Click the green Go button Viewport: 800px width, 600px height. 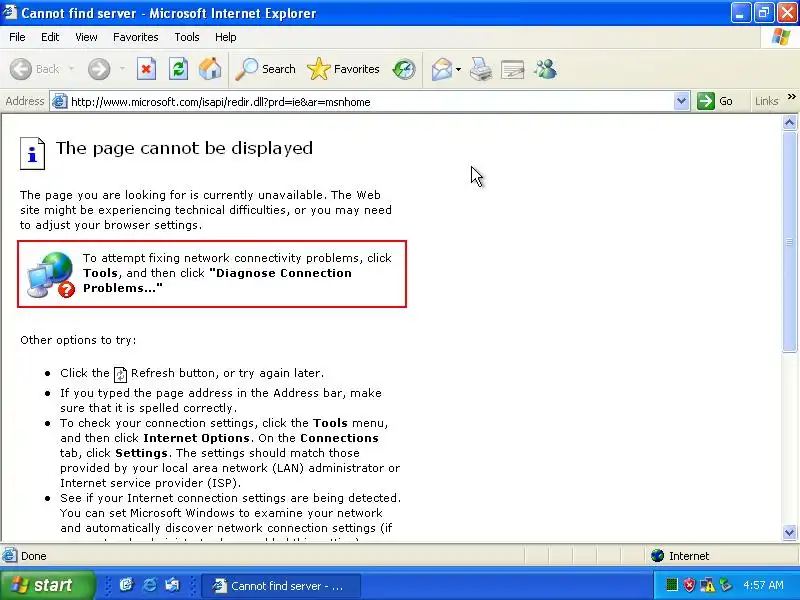(x=715, y=102)
